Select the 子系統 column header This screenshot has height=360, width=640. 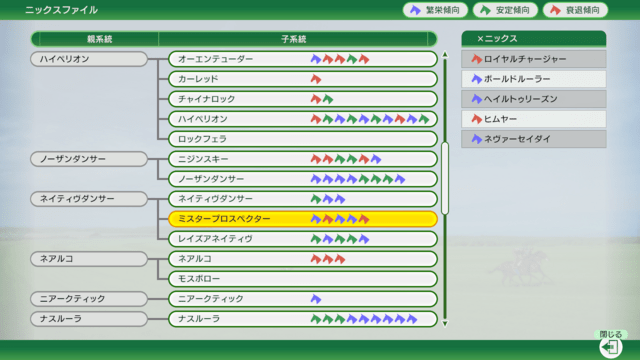pyautogui.click(x=293, y=39)
